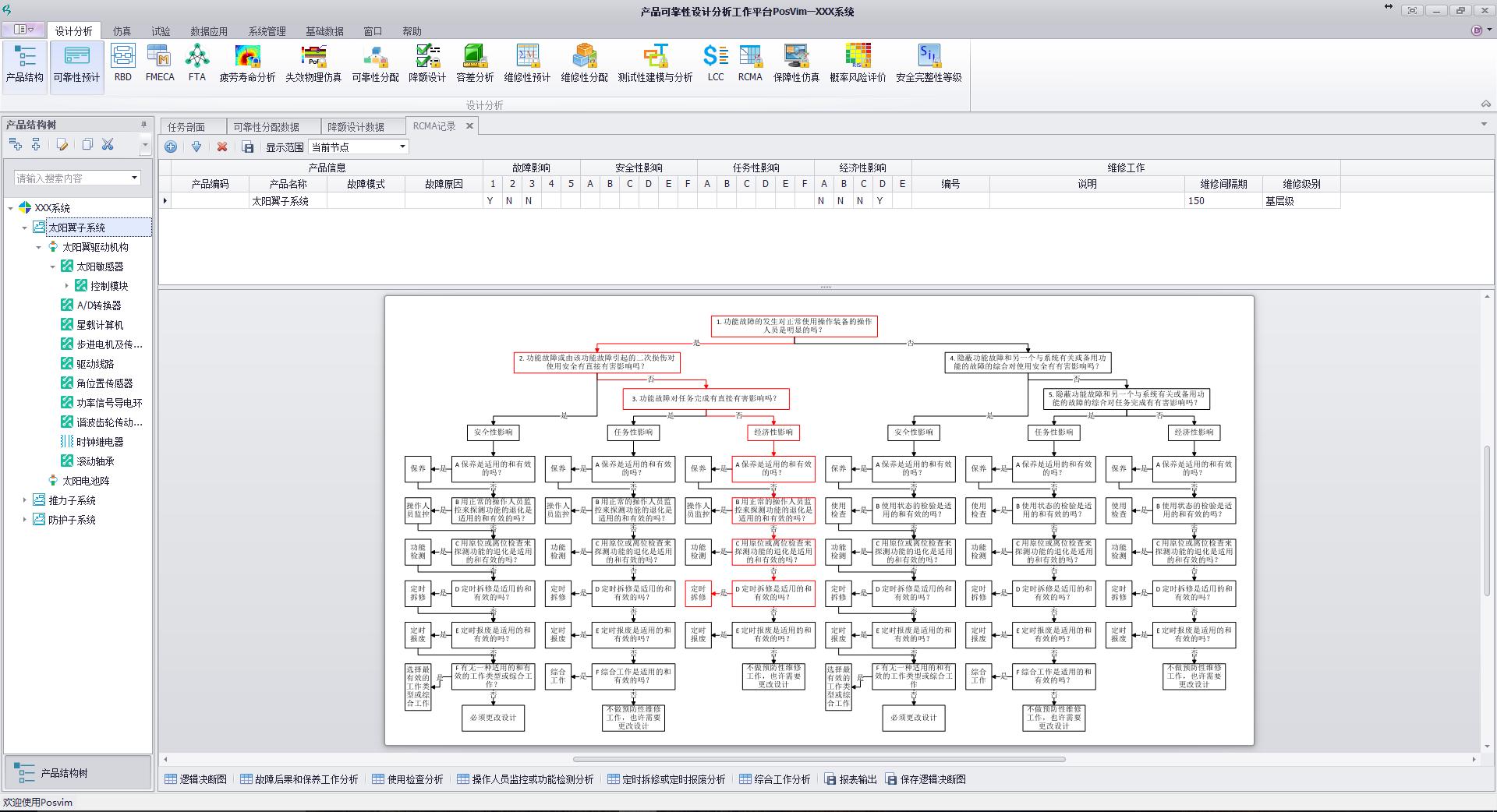Click the 综合工作分析 button
The height and width of the screenshot is (812, 1497).
[x=775, y=779]
